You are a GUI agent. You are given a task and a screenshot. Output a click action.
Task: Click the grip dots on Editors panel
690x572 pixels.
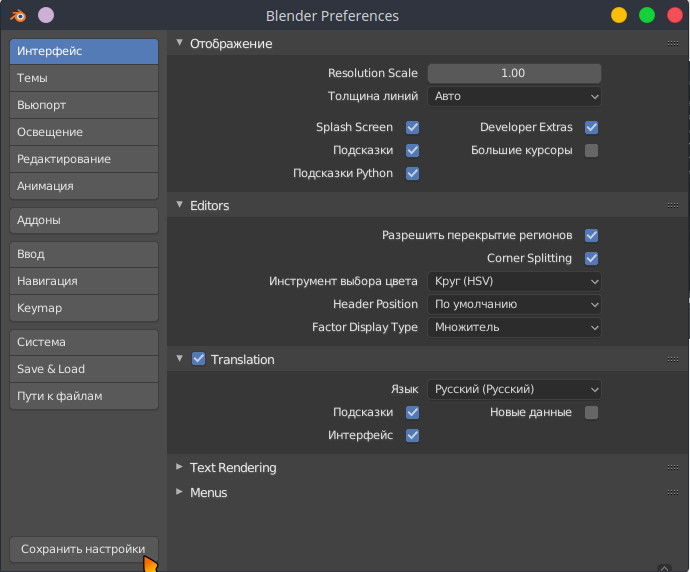point(672,205)
